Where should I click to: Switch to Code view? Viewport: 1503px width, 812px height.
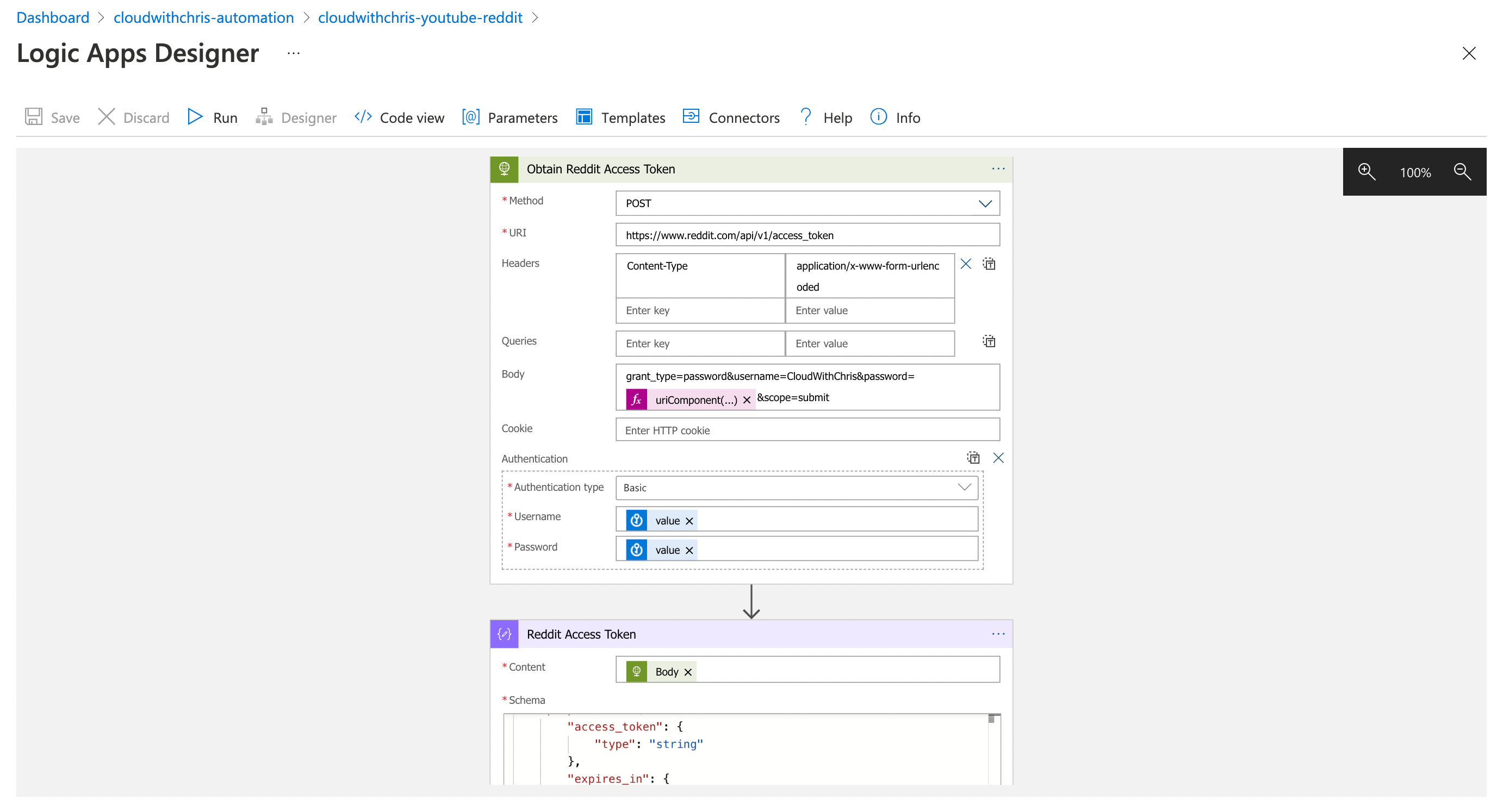[399, 117]
